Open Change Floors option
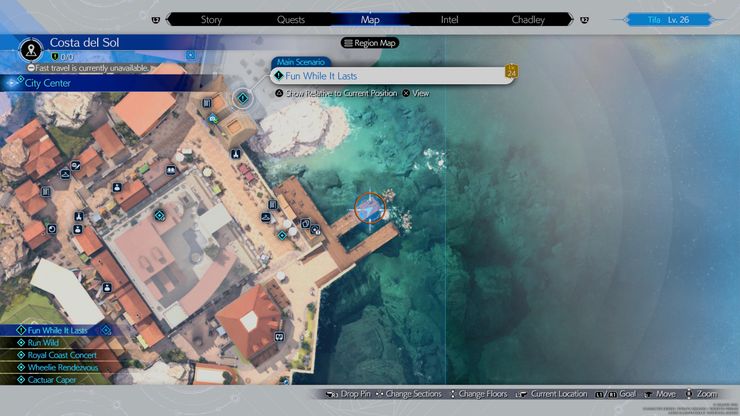This screenshot has height=416, width=740. coord(479,394)
